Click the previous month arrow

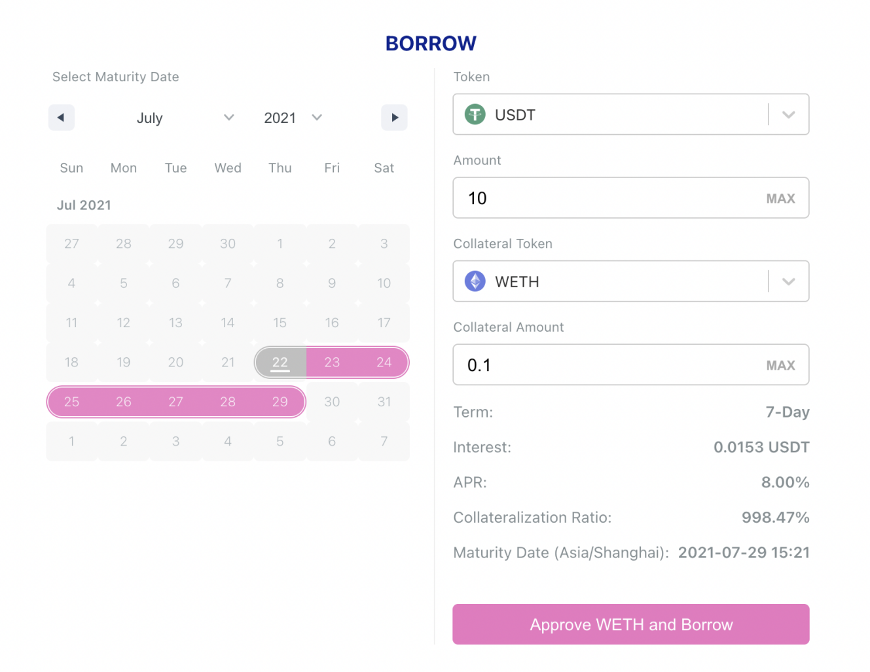point(61,118)
